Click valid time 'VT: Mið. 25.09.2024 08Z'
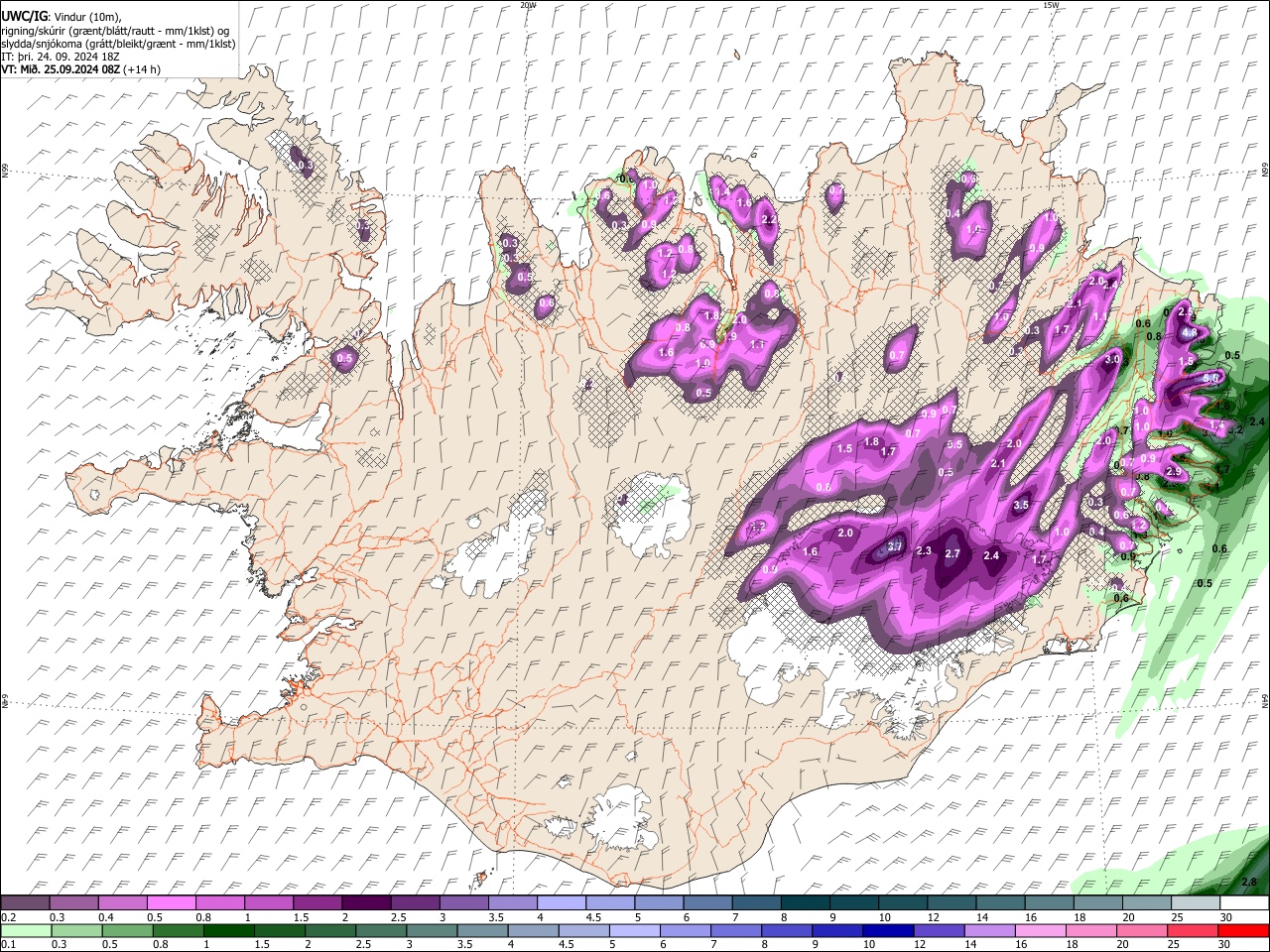1270x952 pixels. click(x=61, y=69)
